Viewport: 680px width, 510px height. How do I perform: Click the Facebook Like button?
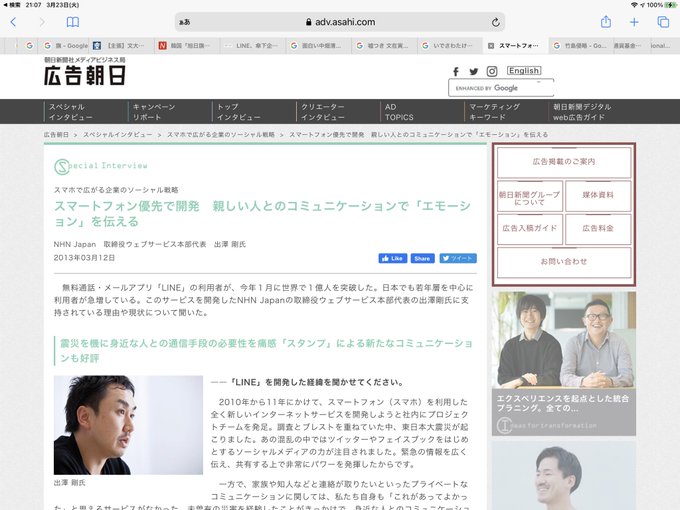[392, 258]
